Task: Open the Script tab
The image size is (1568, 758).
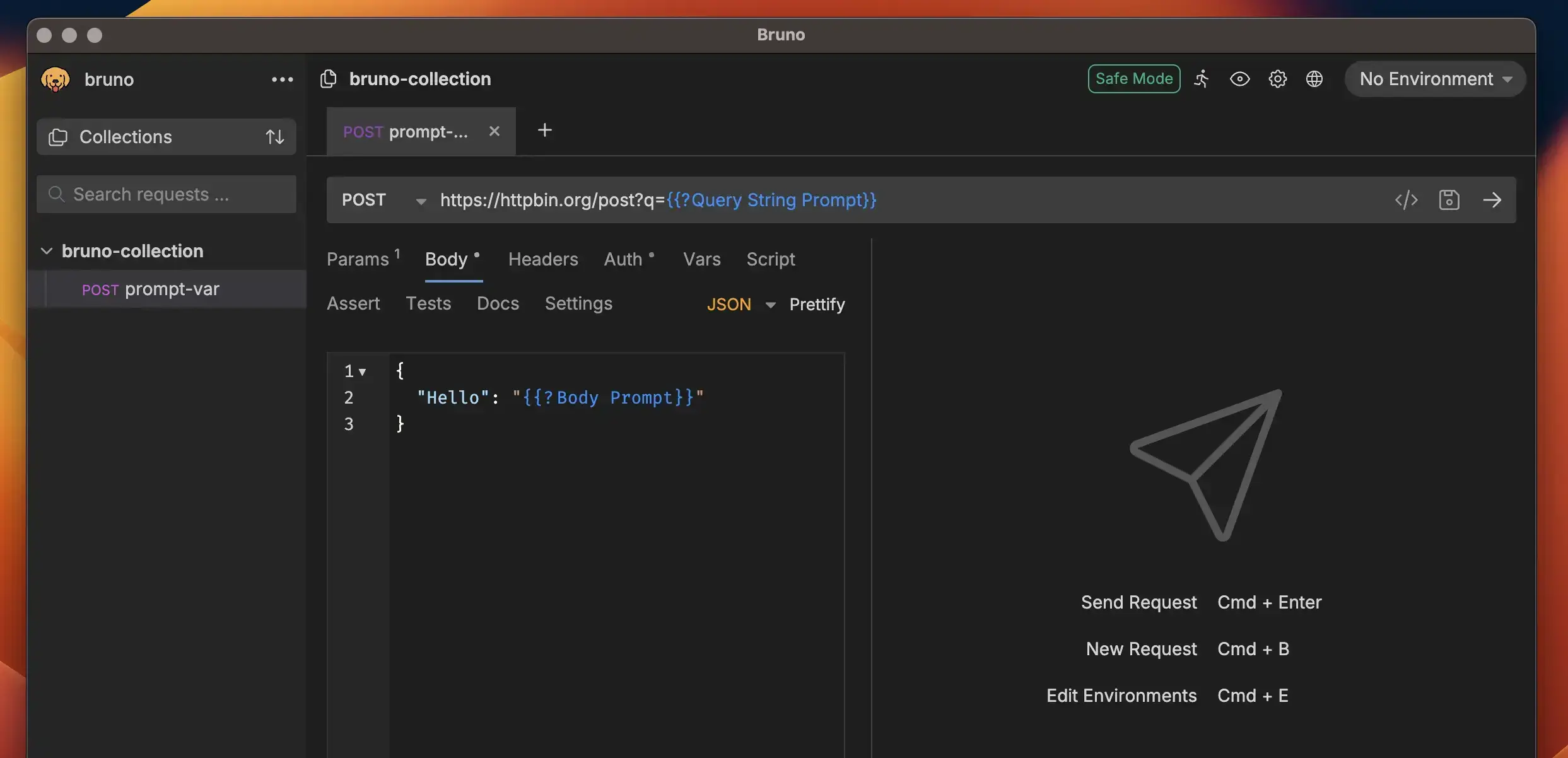Action: pyautogui.click(x=770, y=259)
